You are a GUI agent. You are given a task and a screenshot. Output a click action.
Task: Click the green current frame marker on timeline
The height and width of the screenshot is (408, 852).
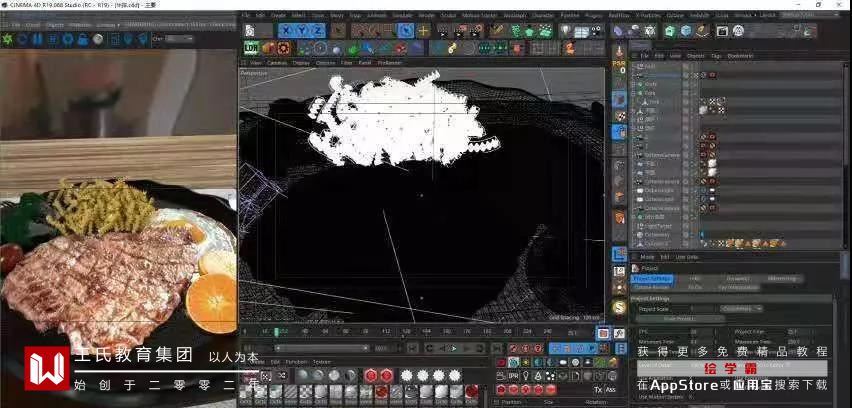click(x=276, y=332)
